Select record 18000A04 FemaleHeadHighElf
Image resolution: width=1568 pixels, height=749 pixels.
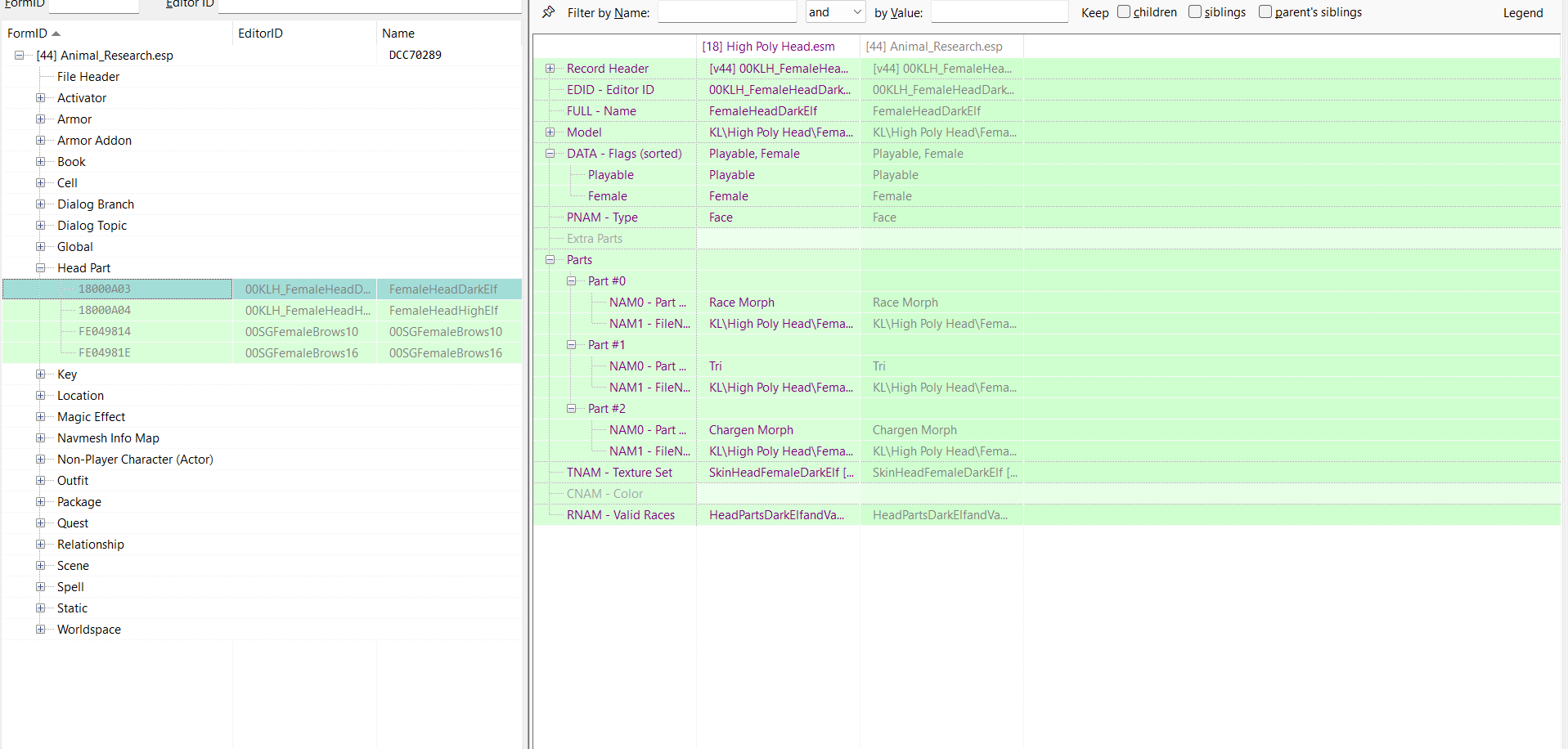coord(262,311)
